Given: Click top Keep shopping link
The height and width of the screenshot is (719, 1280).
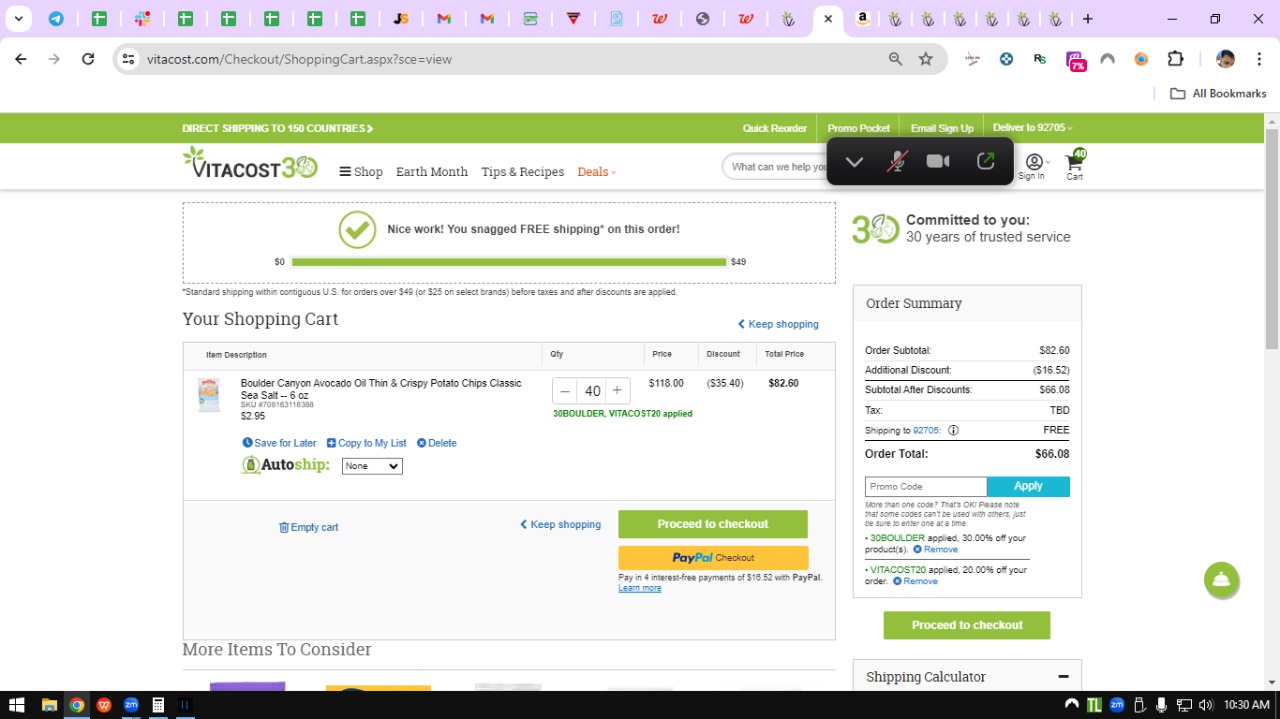Looking at the screenshot, I should (778, 324).
